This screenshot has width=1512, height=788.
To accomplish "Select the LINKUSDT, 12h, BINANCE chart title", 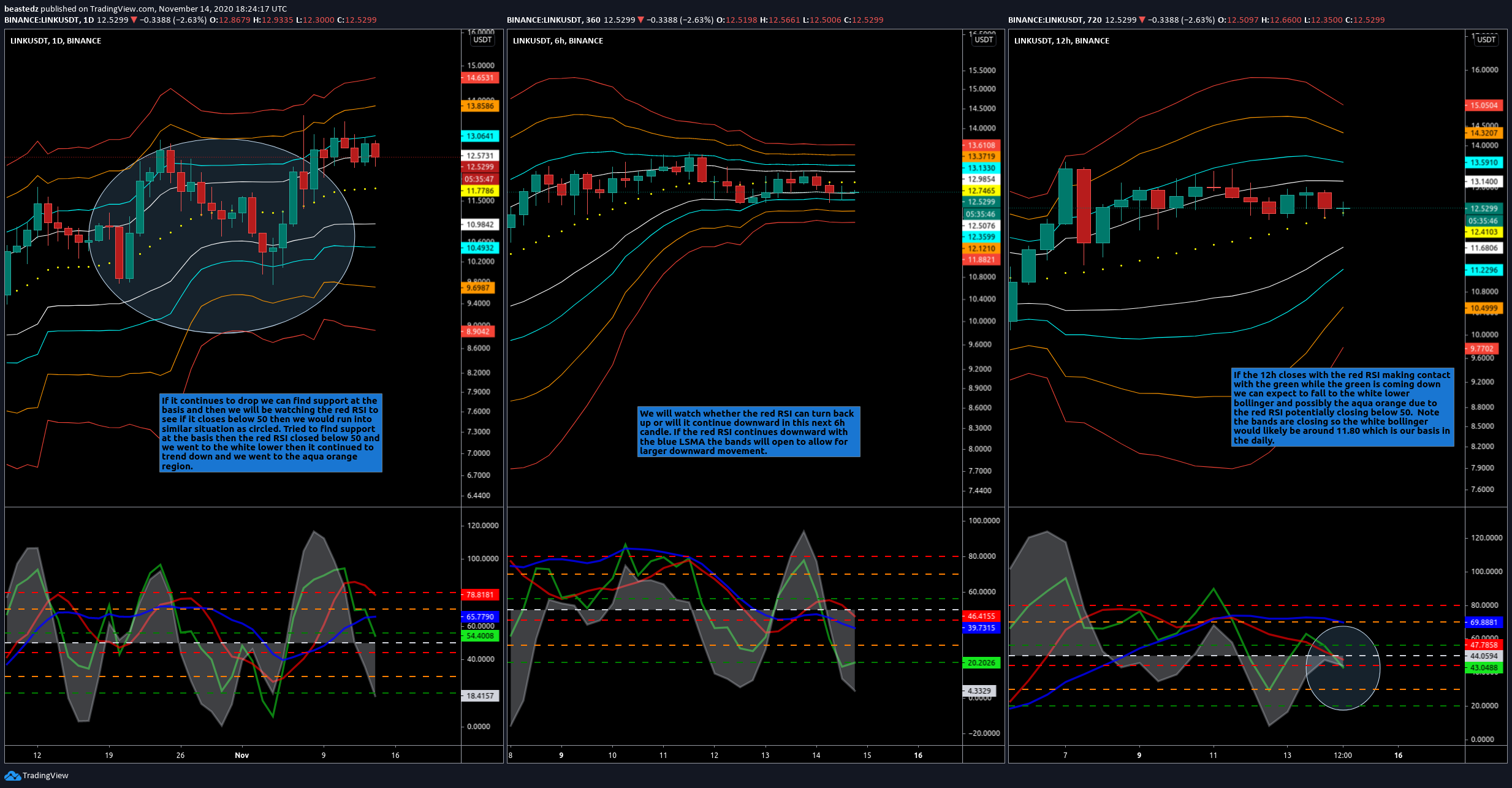I will click(x=1062, y=41).
